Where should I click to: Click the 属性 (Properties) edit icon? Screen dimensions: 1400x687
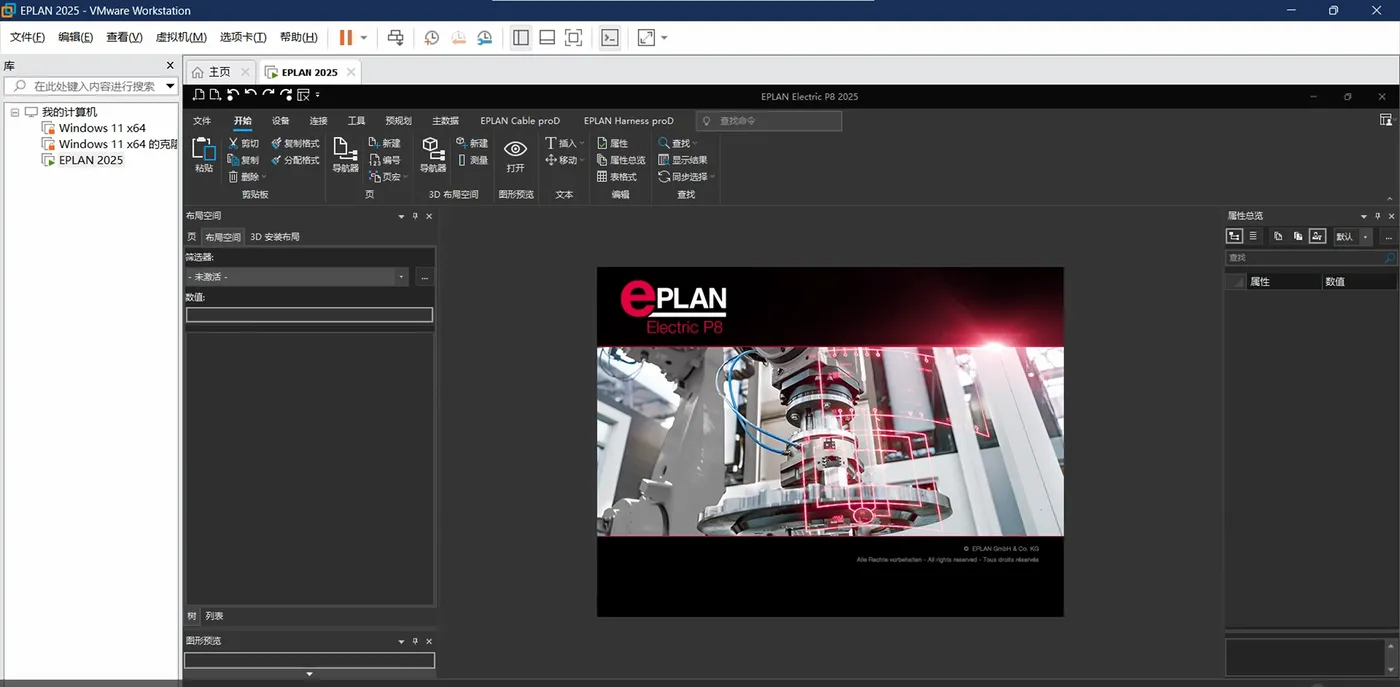pos(602,143)
